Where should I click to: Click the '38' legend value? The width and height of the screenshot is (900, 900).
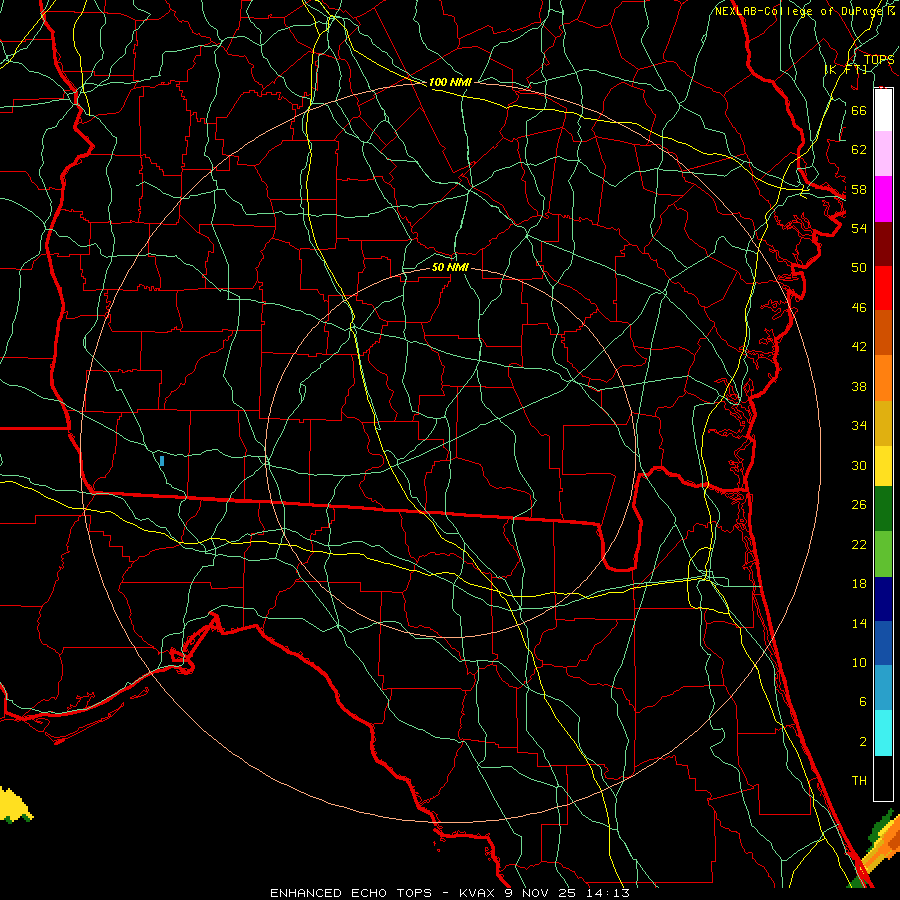(x=859, y=387)
